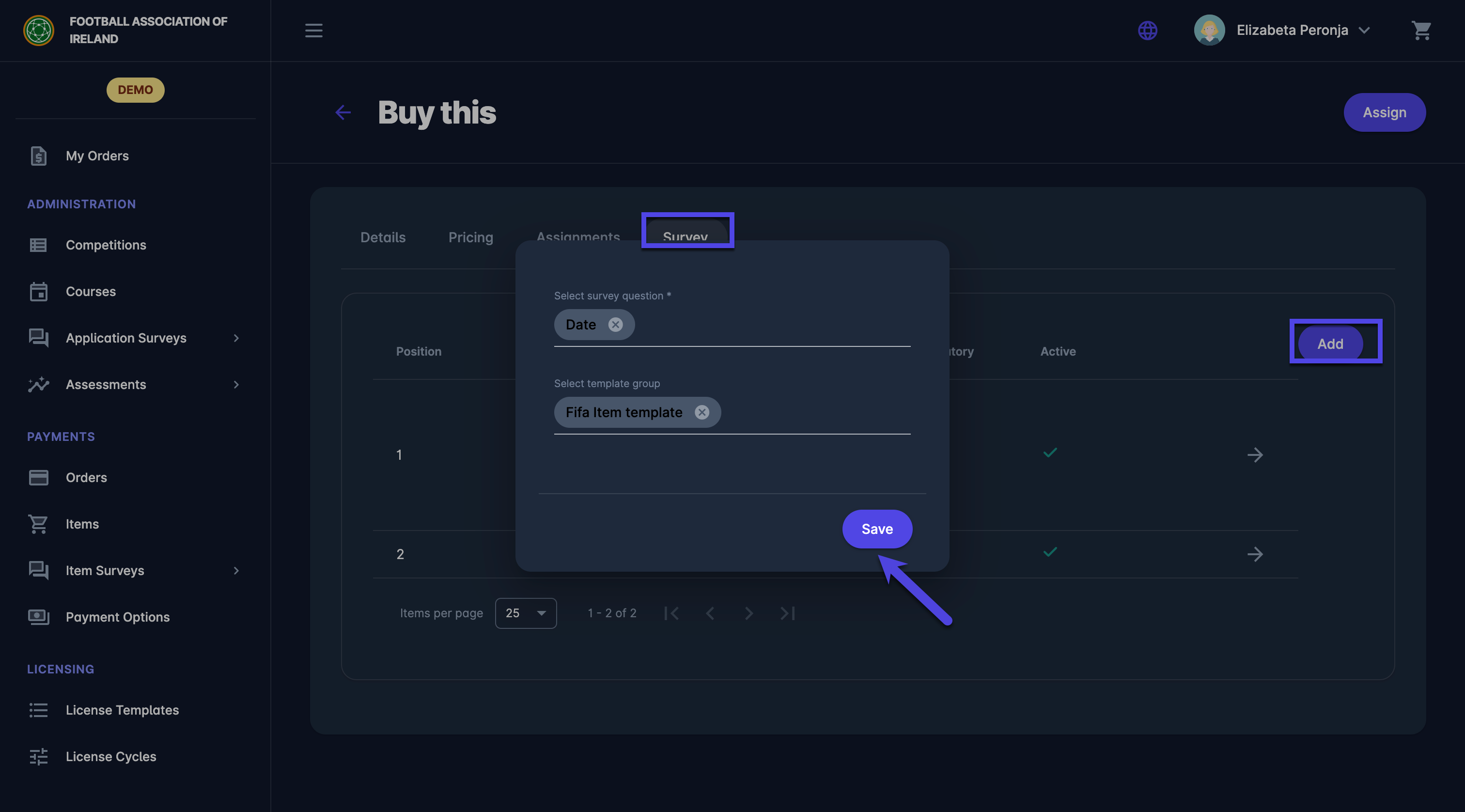Remove the Fifa Item template chip
The height and width of the screenshot is (812, 1465).
pyautogui.click(x=702, y=412)
